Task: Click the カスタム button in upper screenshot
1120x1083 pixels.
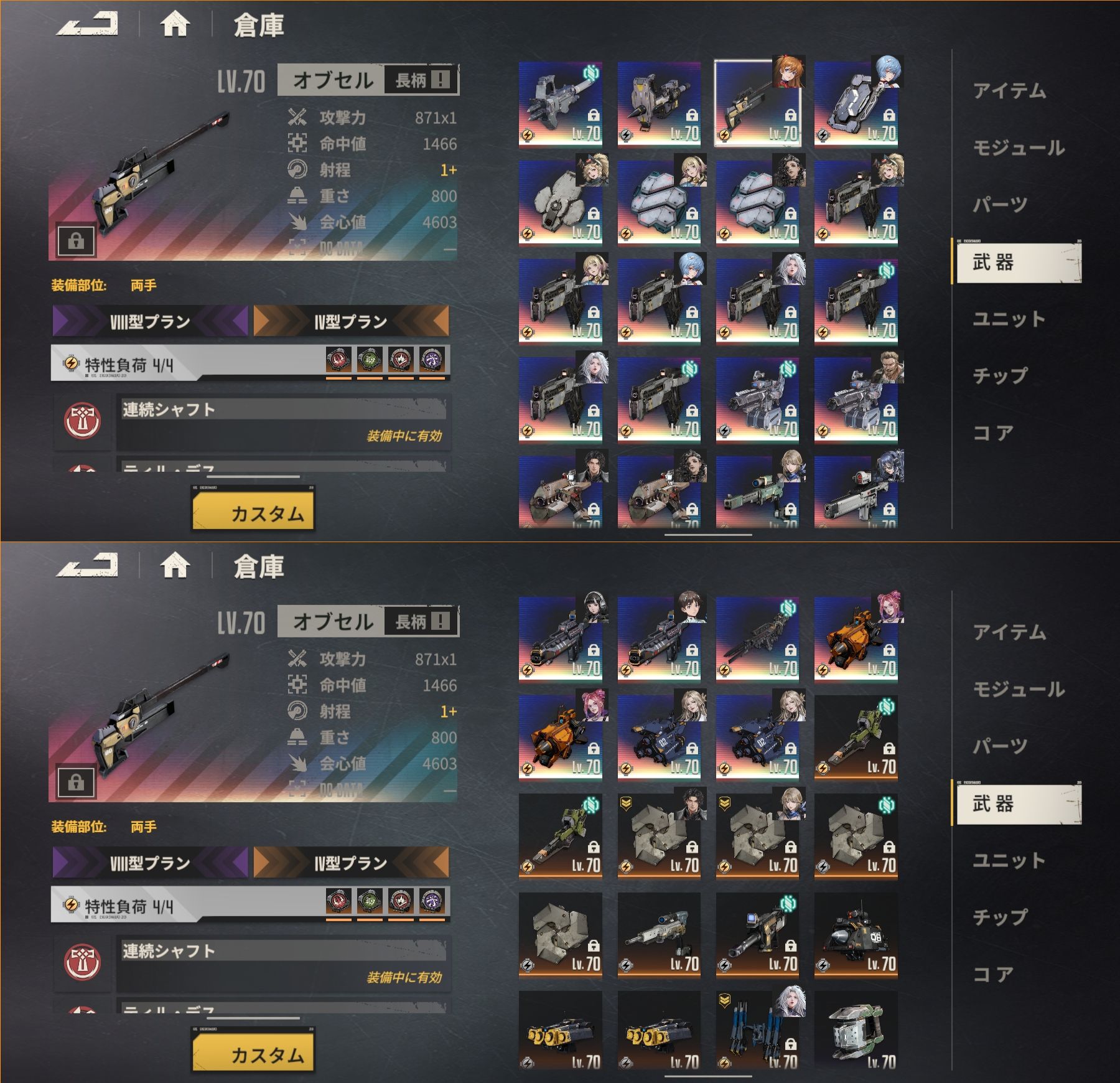Action: pos(253,511)
